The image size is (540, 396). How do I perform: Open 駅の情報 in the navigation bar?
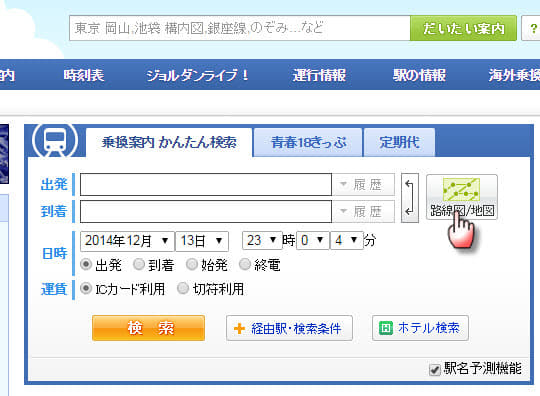(x=419, y=75)
